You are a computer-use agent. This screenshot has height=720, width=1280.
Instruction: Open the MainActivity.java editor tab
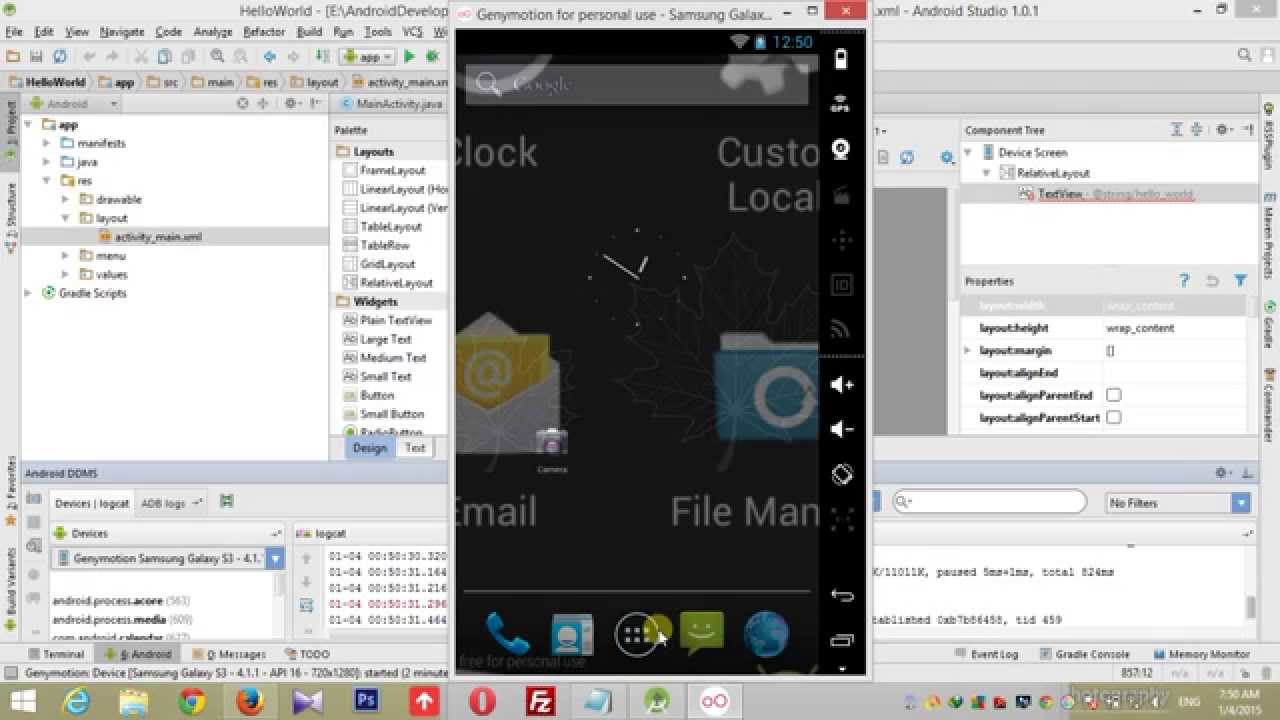pyautogui.click(x=392, y=103)
